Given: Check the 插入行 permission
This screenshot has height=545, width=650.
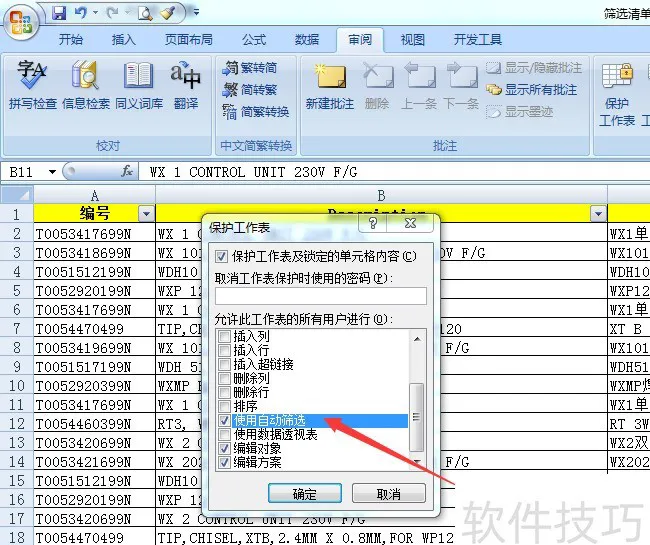Looking at the screenshot, I should pos(224,350).
